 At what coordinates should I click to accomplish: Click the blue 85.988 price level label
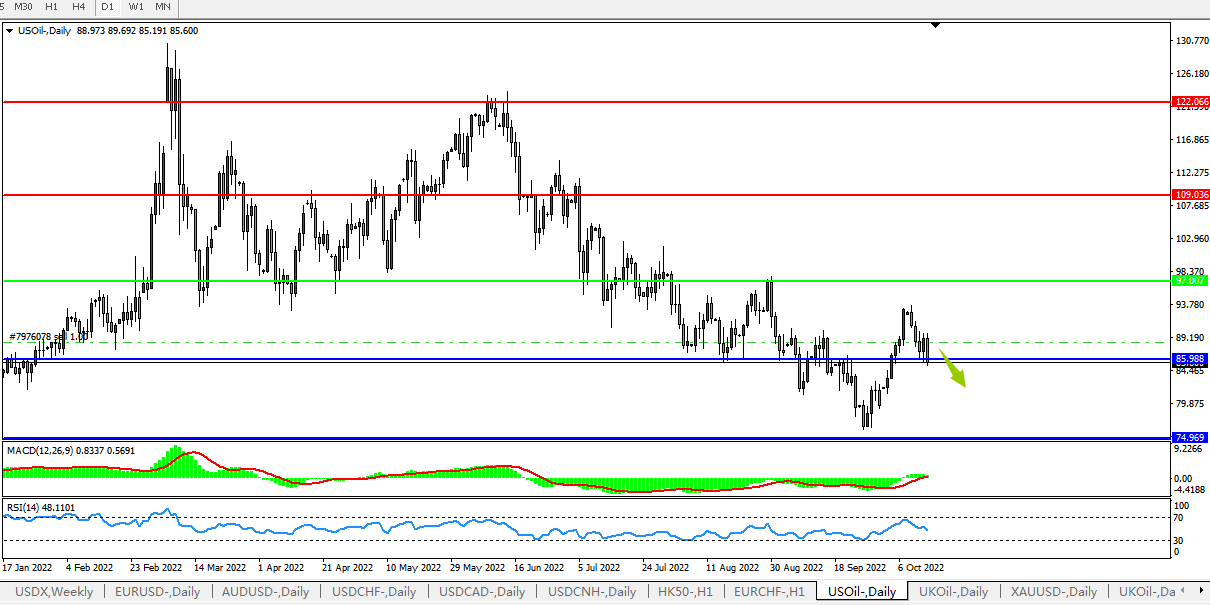(x=1192, y=358)
